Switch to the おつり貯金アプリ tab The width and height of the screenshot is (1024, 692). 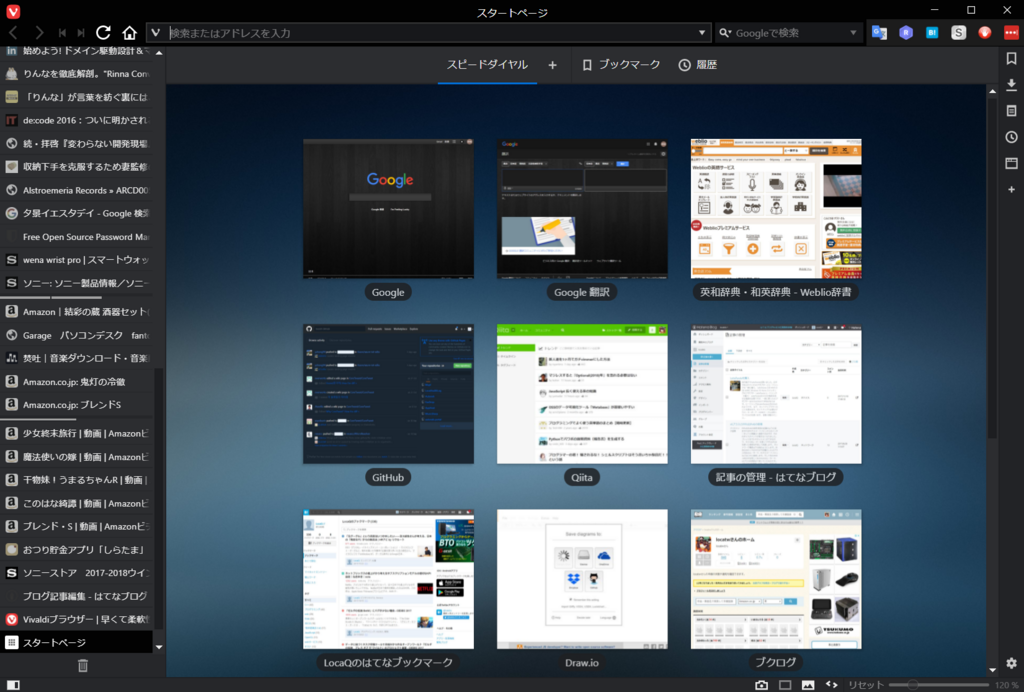click(76, 550)
